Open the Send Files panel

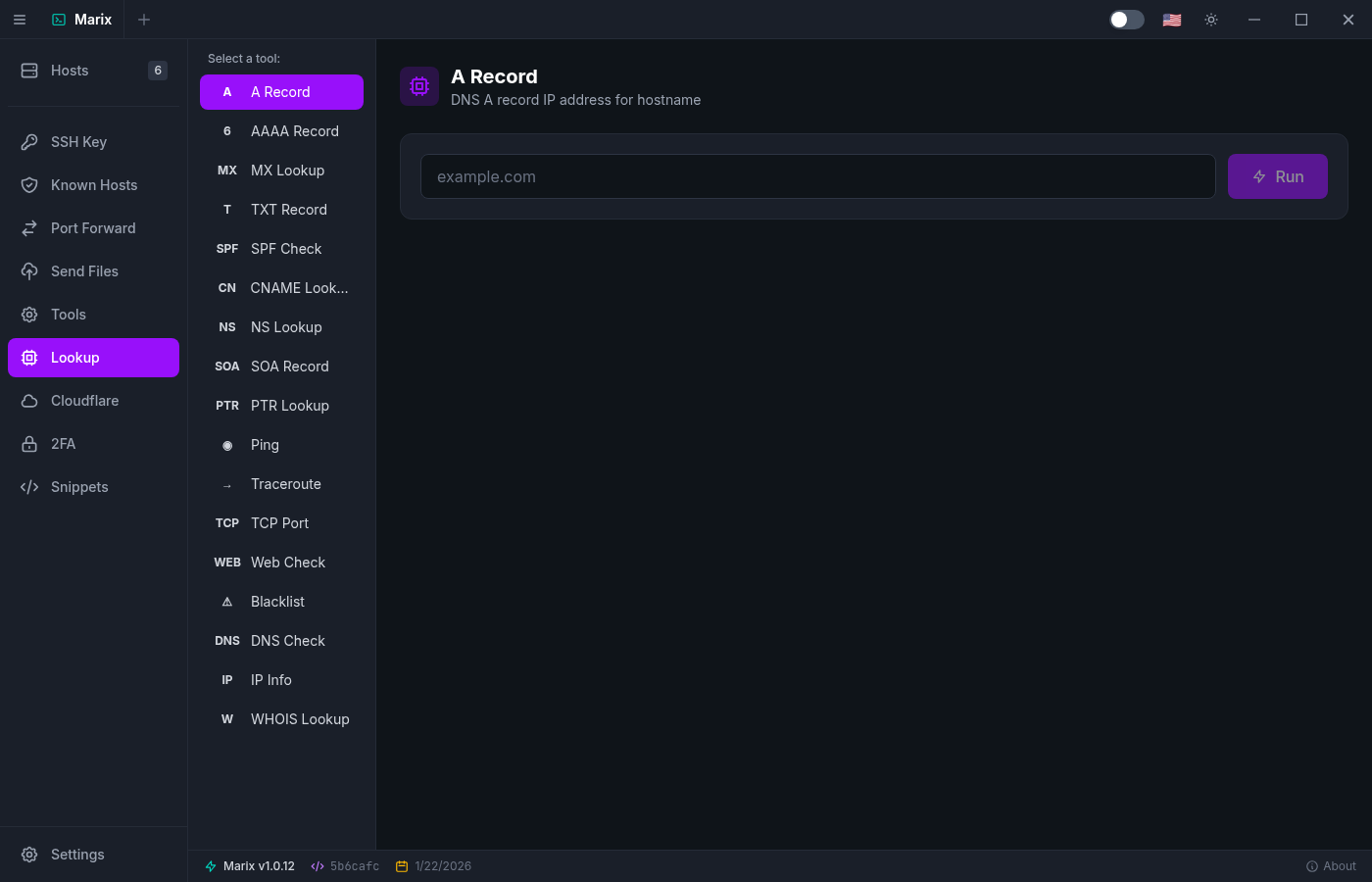(x=29, y=270)
